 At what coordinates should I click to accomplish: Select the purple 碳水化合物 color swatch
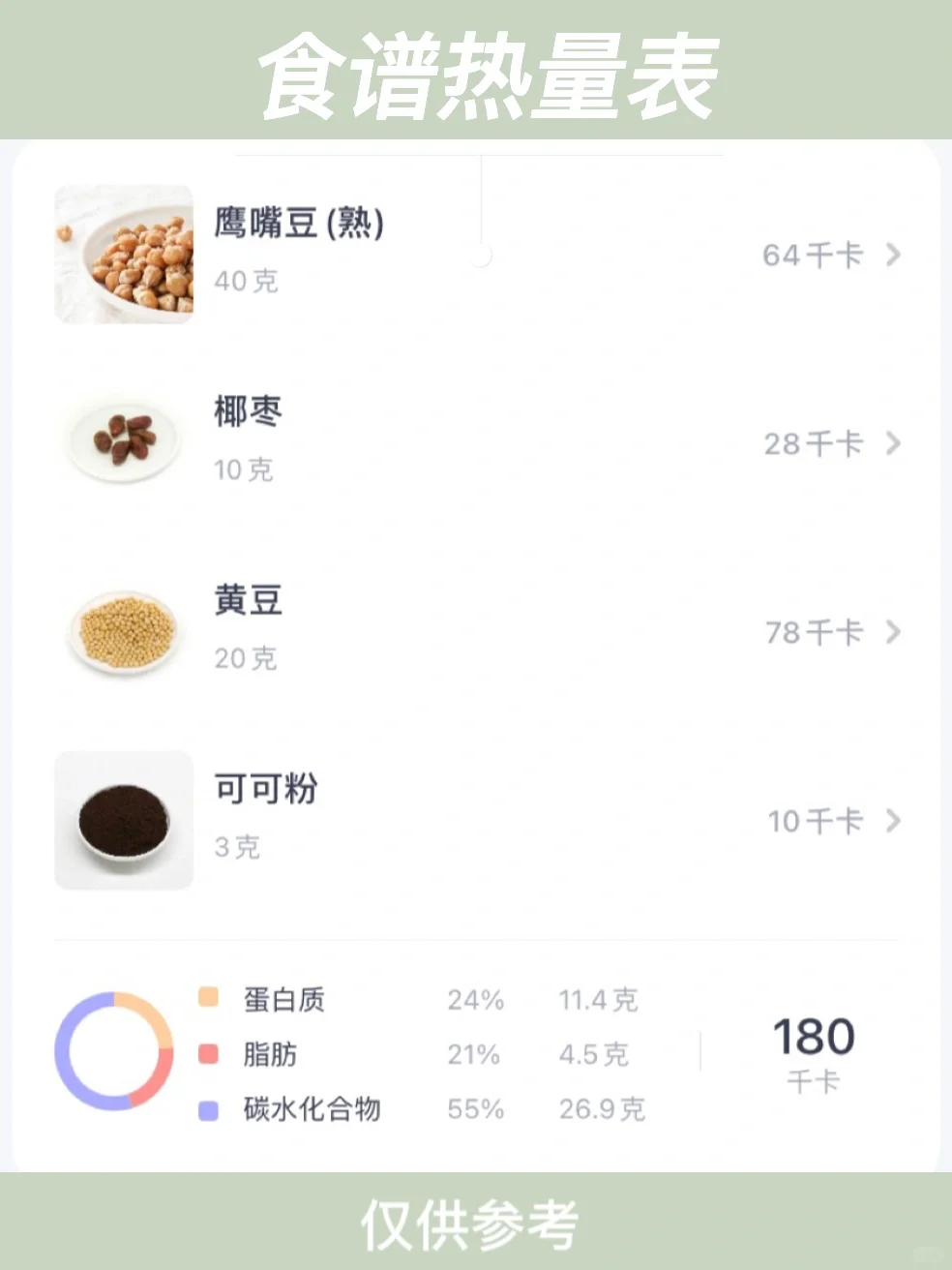208,1109
